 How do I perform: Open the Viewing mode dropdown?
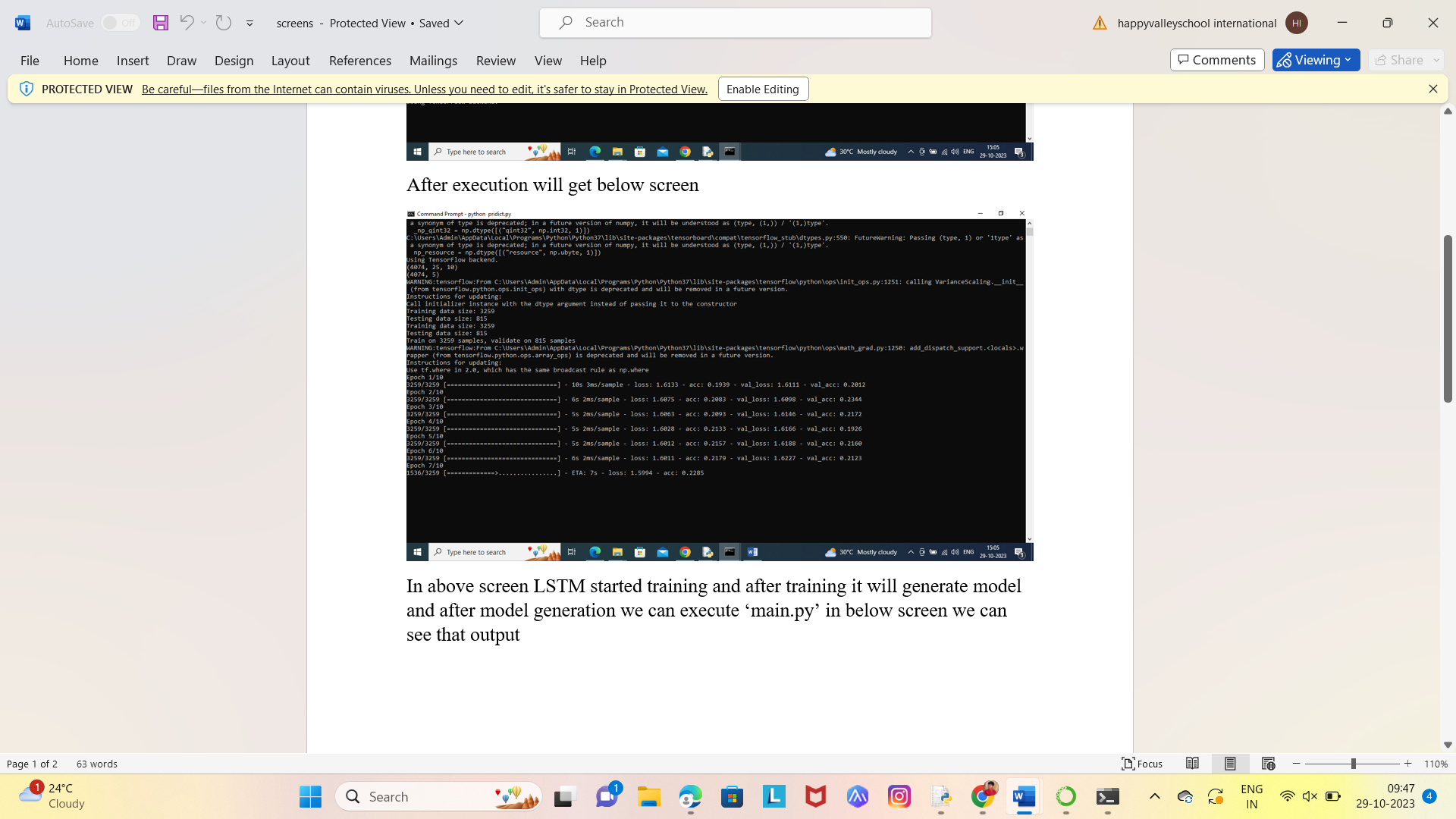click(1316, 60)
